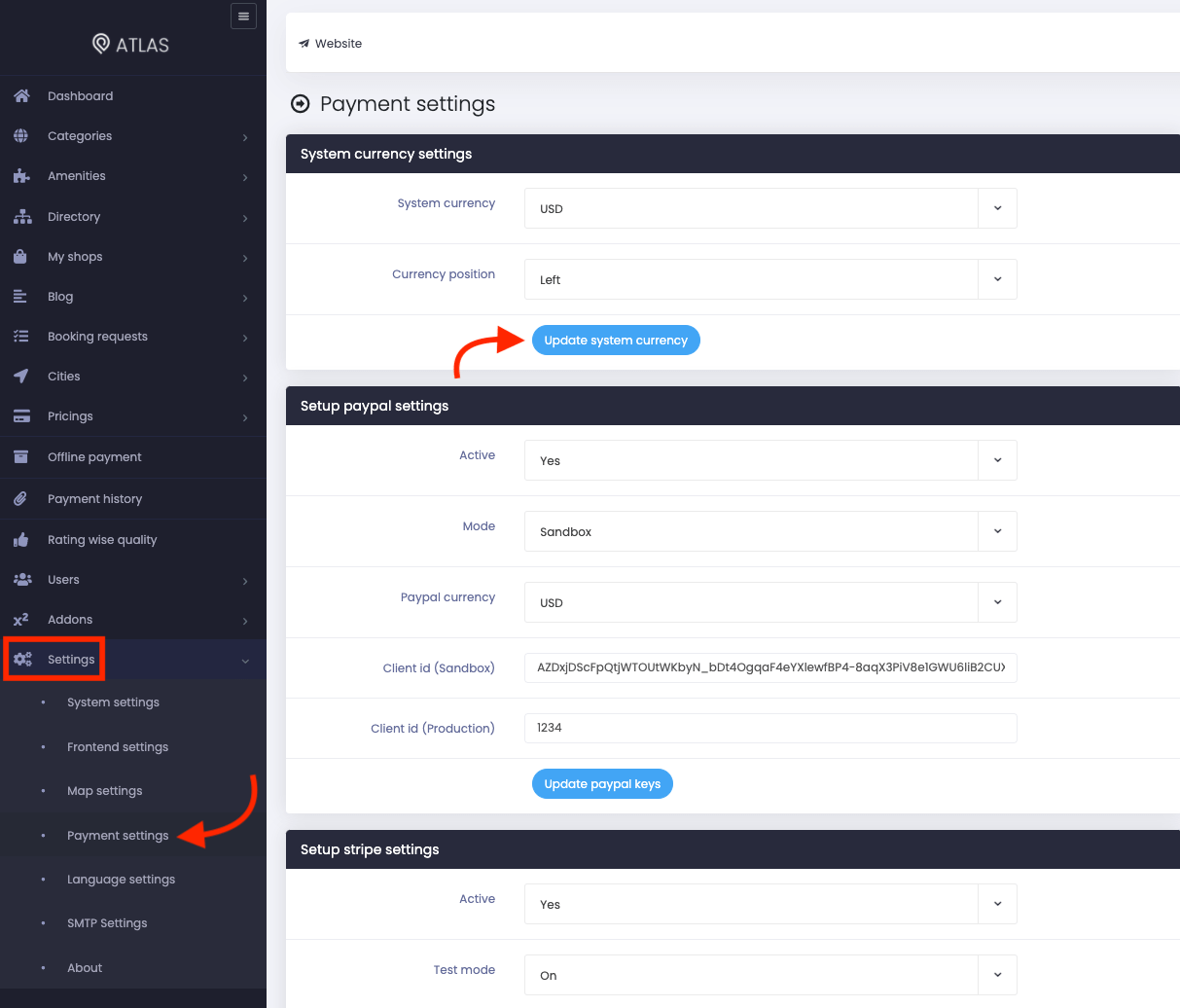Open the PayPal Mode dropdown
Screen dimensions: 1180x1008
[x=770, y=531]
